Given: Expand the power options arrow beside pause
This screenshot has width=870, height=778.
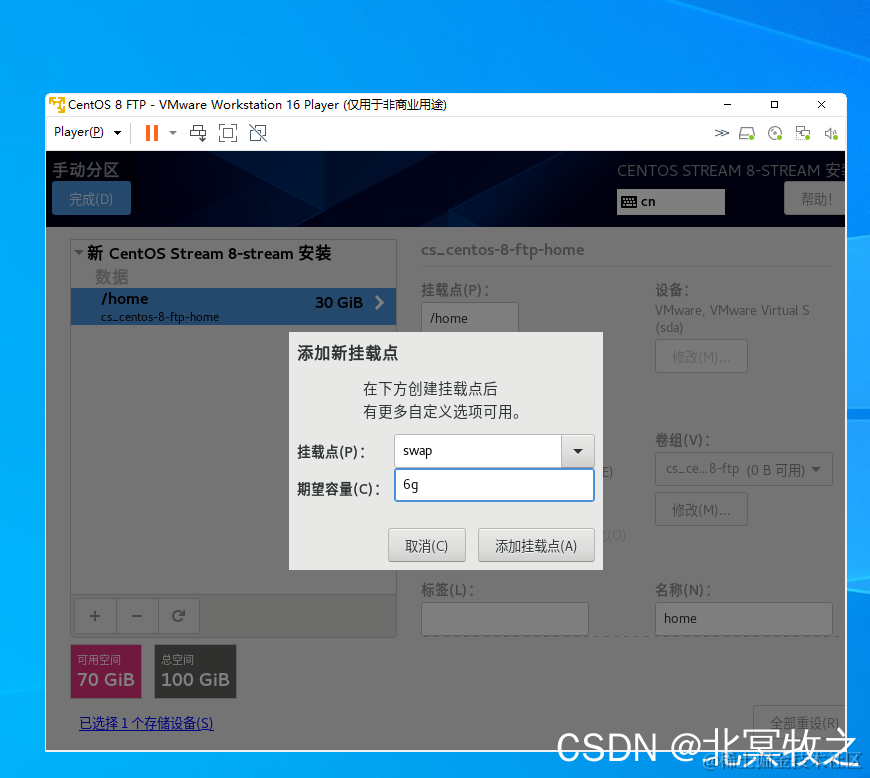Looking at the screenshot, I should (x=173, y=133).
